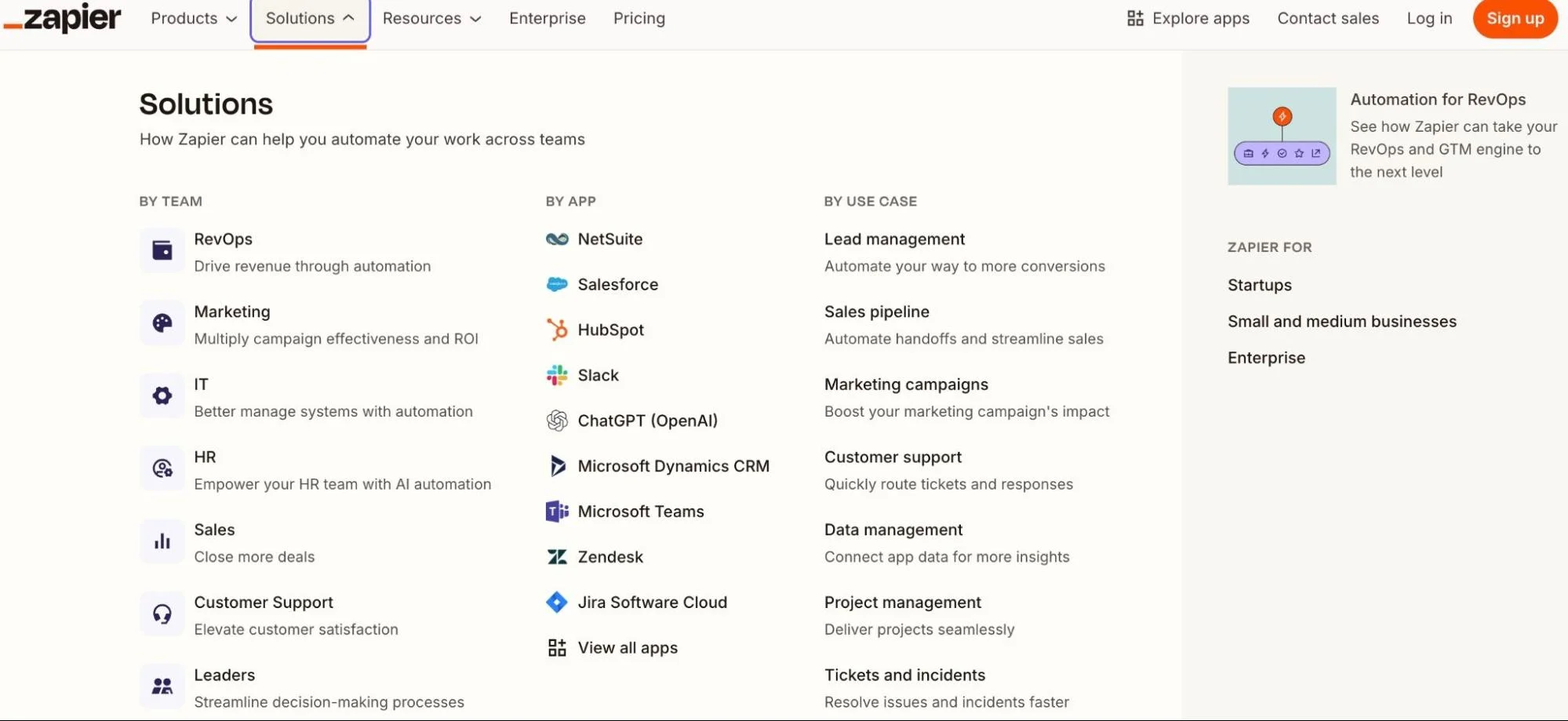Click the Explore apps grid icon

(x=1135, y=18)
